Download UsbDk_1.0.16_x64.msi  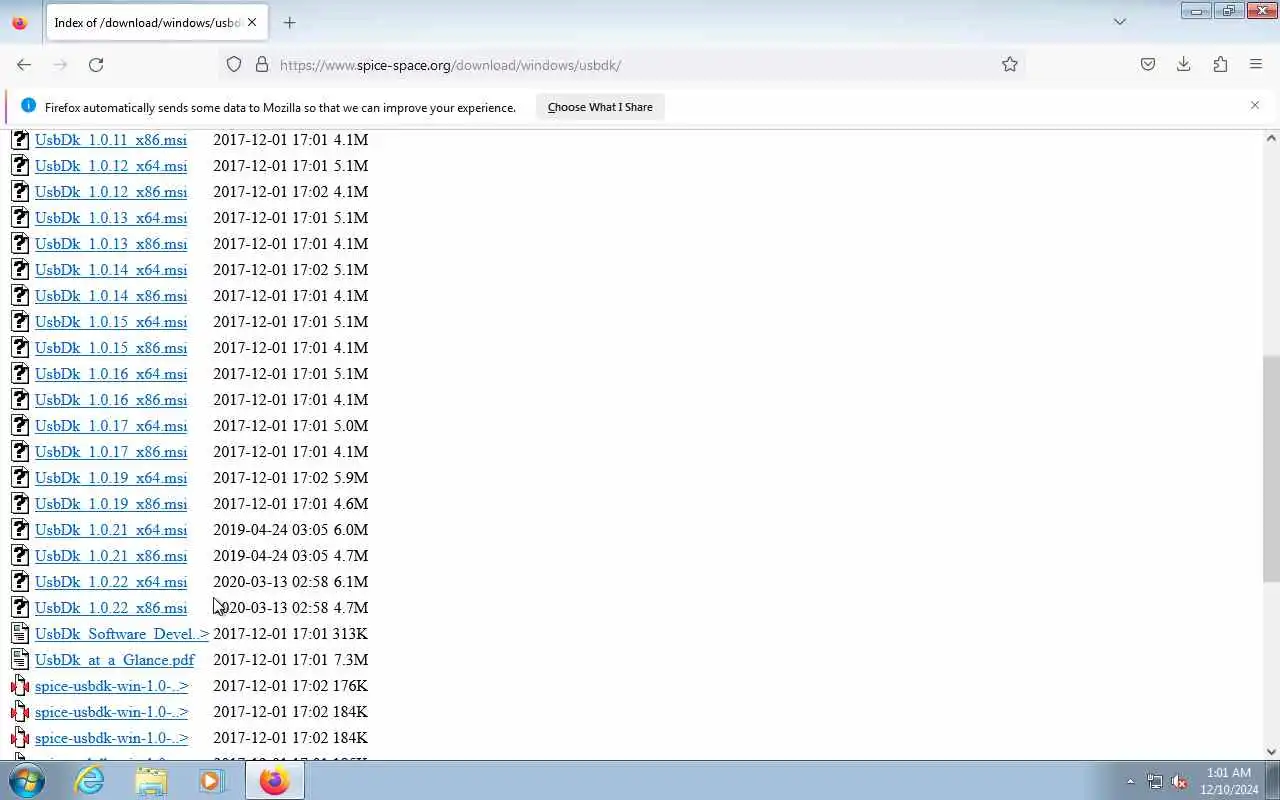(111, 374)
